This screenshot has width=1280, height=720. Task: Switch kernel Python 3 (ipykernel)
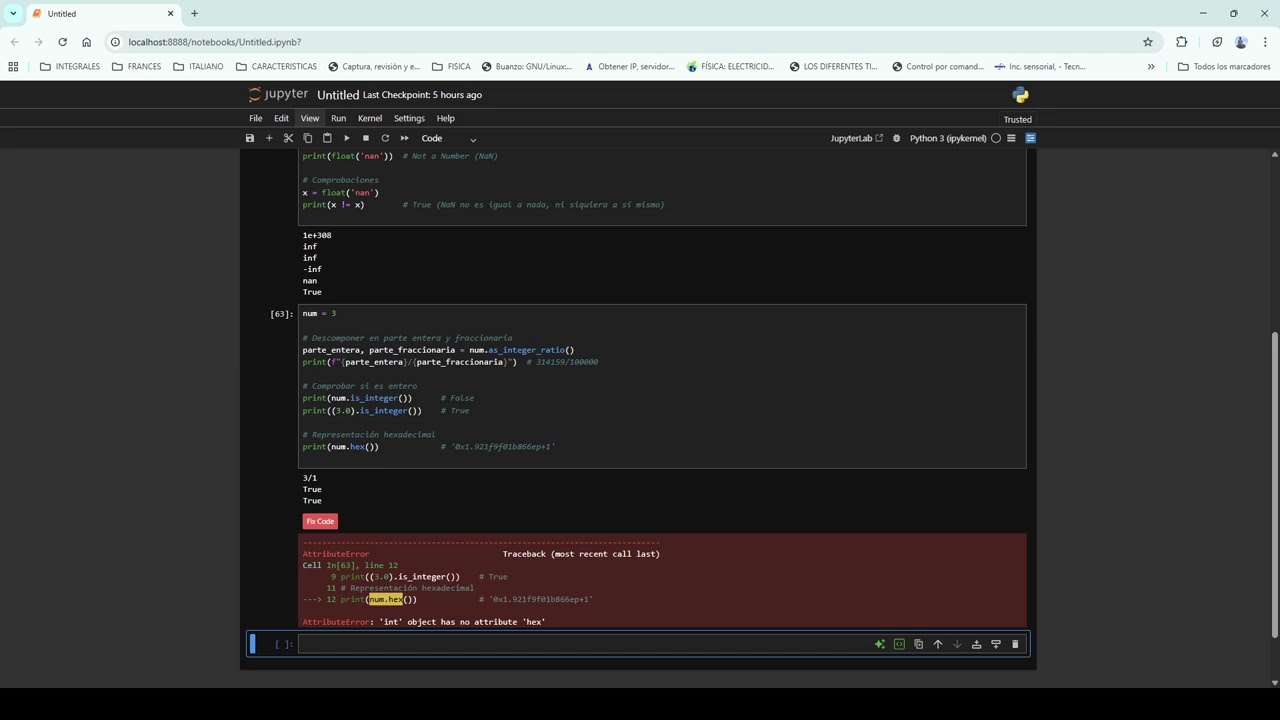click(x=948, y=138)
